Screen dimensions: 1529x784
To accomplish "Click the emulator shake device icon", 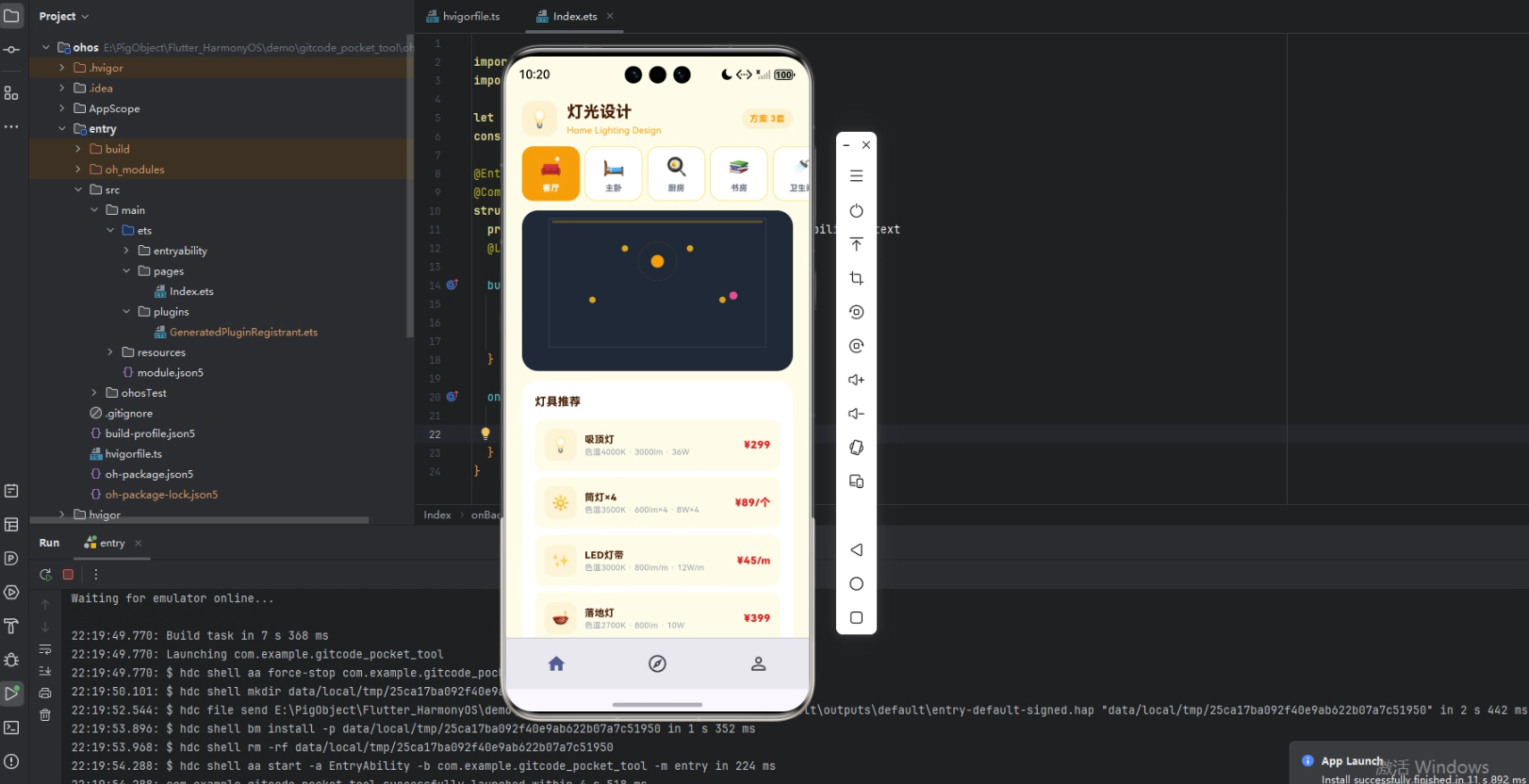I will click(x=856, y=448).
